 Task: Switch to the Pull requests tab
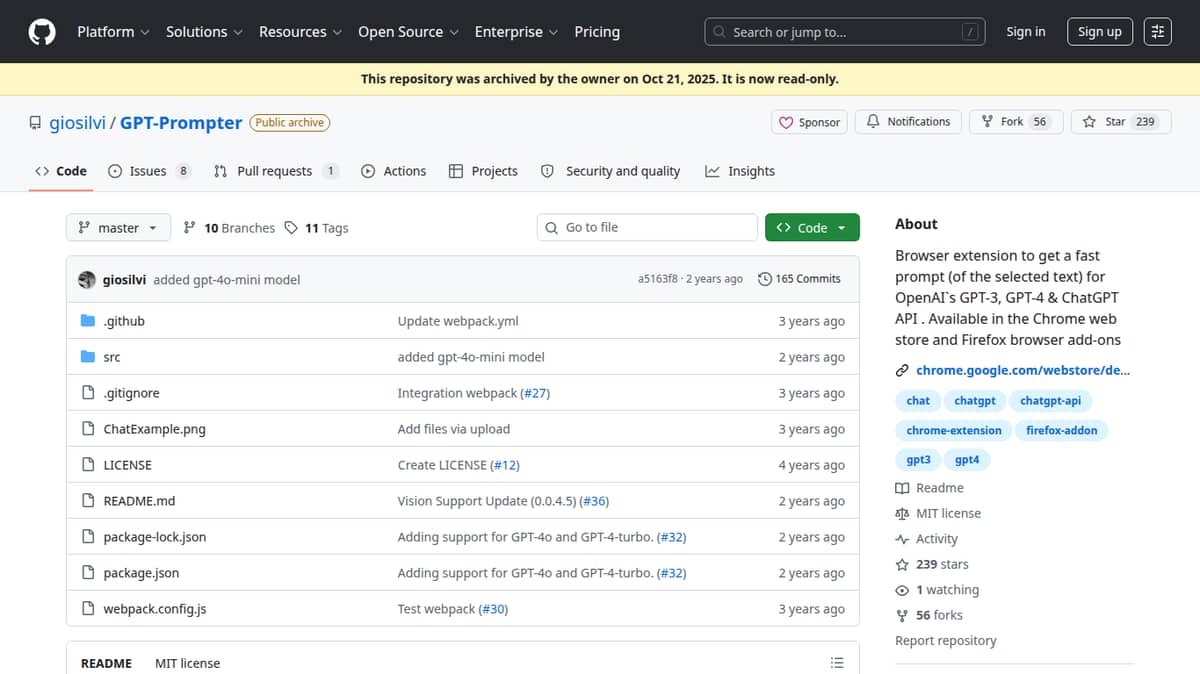click(276, 171)
